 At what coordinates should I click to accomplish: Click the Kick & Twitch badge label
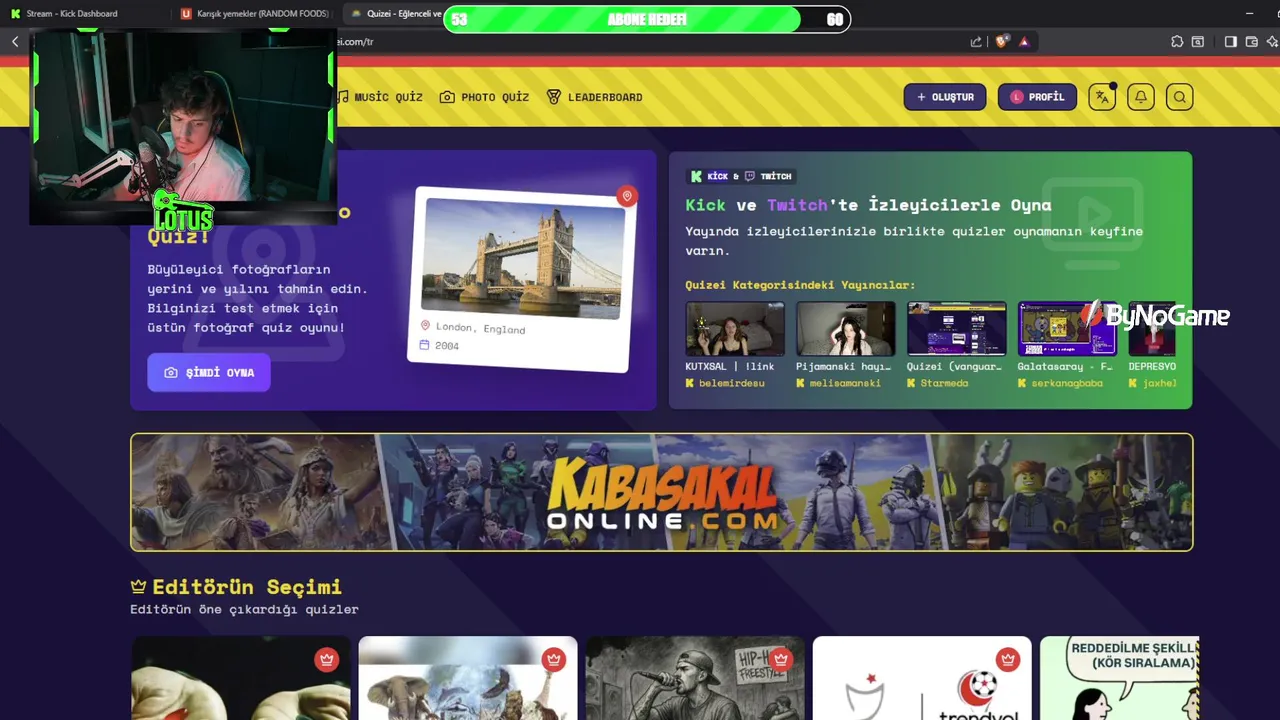click(741, 176)
